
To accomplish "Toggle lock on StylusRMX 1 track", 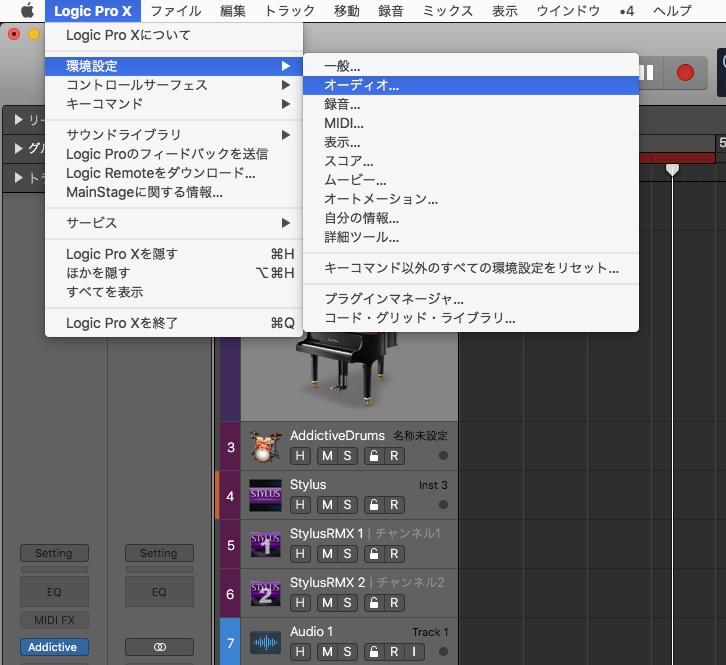I will 374,554.
